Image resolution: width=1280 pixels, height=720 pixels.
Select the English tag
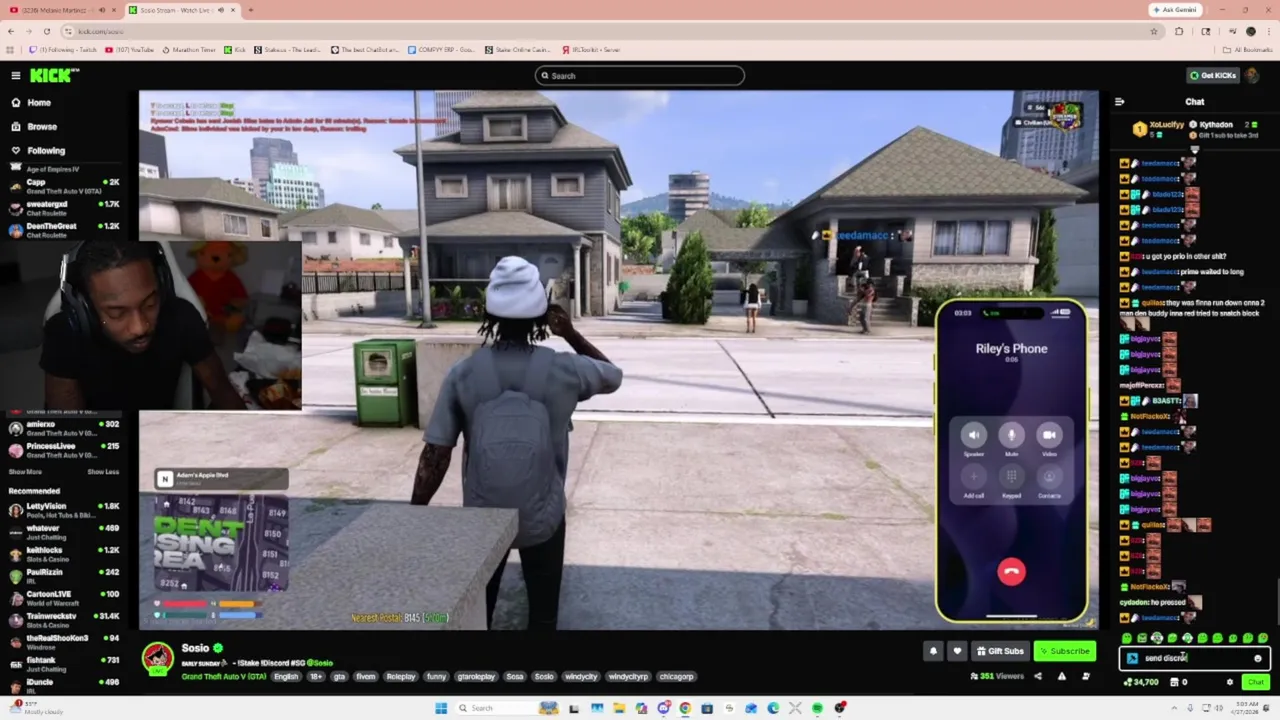(x=286, y=677)
